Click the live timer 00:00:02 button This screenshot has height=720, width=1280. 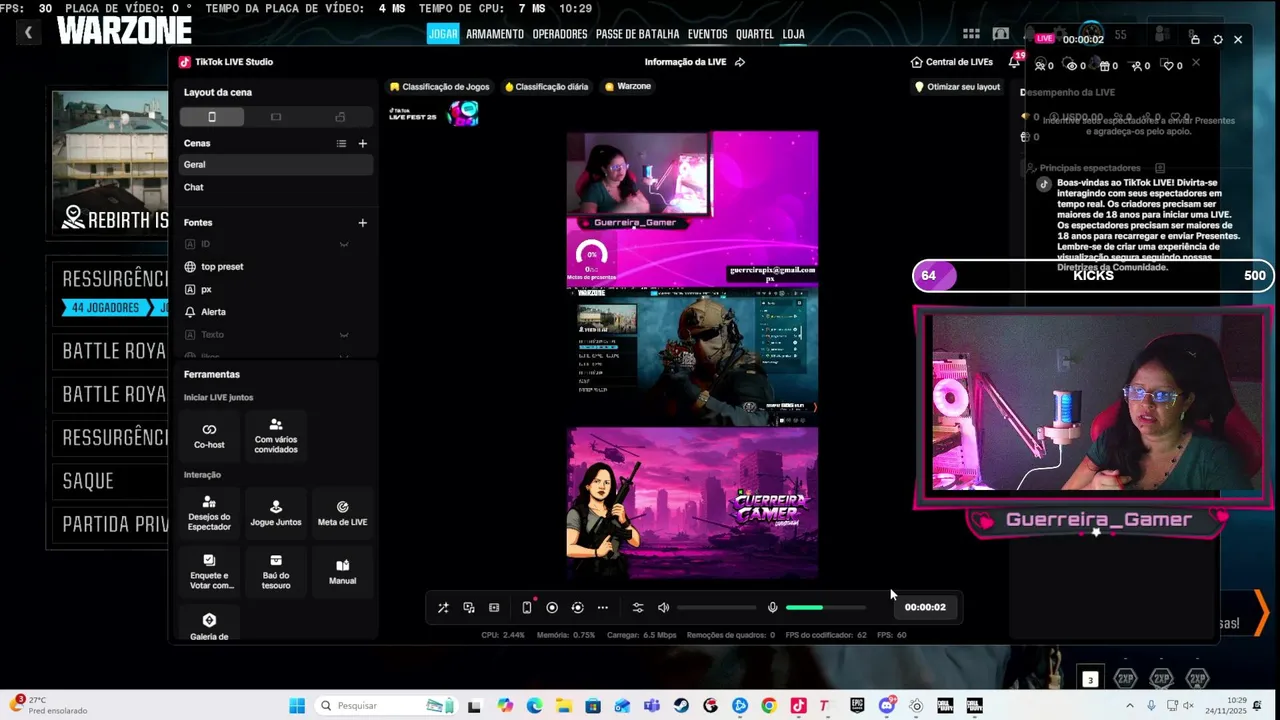pos(925,608)
